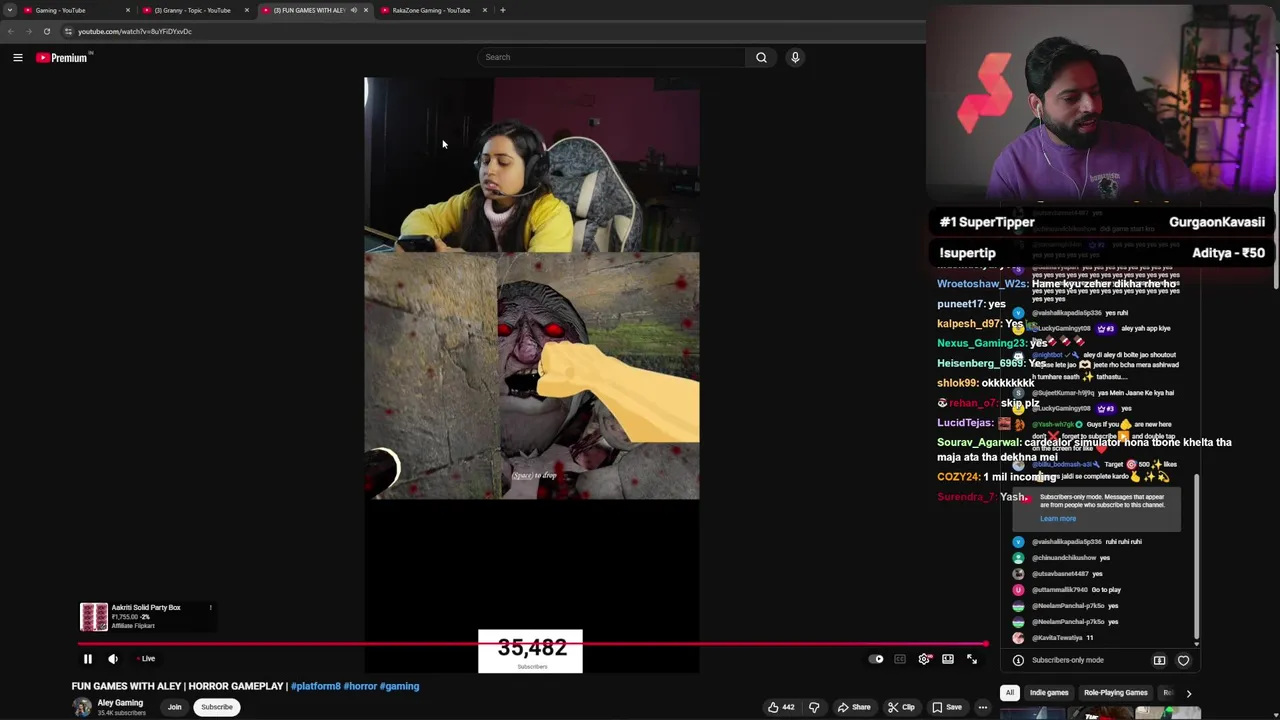Dislike the video with thumbs down
This screenshot has height=720, width=1280.
pyautogui.click(x=814, y=707)
